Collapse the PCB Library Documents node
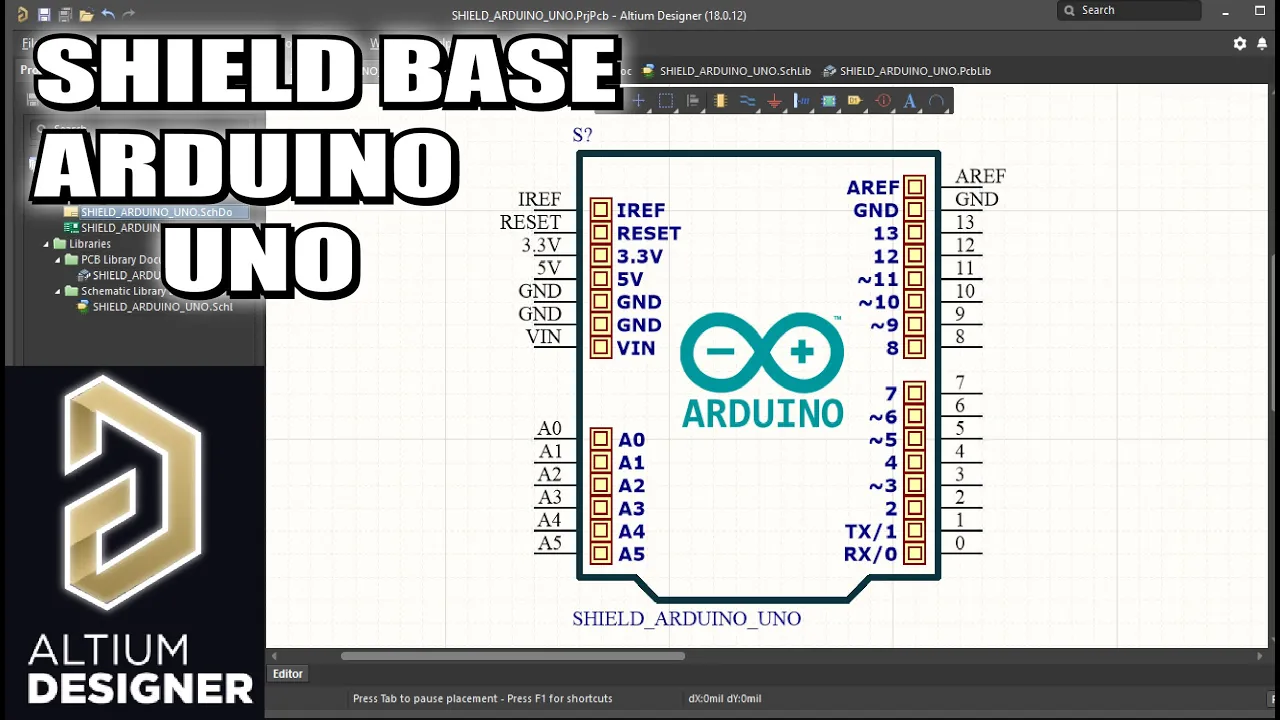 (x=58, y=260)
